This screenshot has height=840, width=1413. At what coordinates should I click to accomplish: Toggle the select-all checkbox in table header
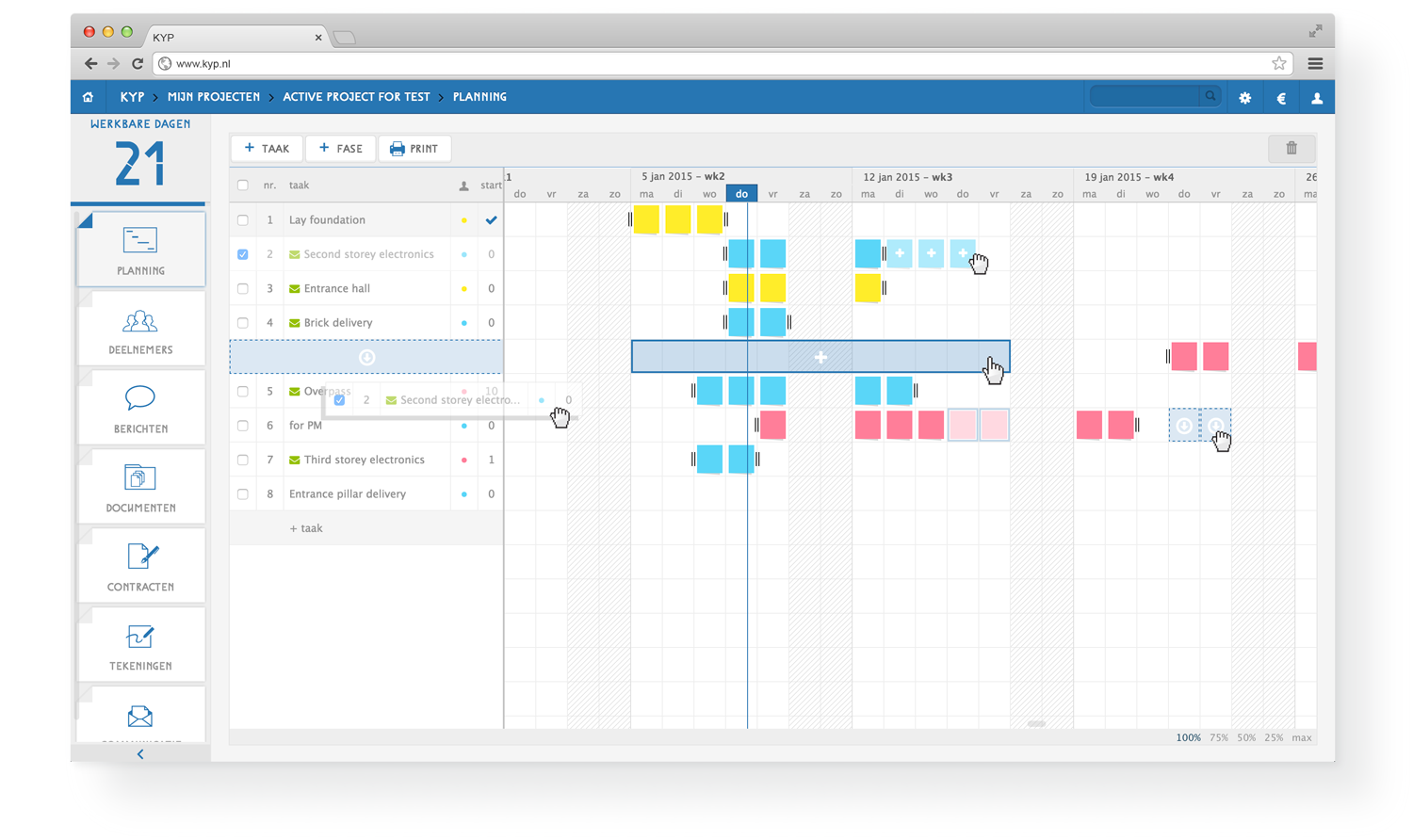click(x=243, y=186)
